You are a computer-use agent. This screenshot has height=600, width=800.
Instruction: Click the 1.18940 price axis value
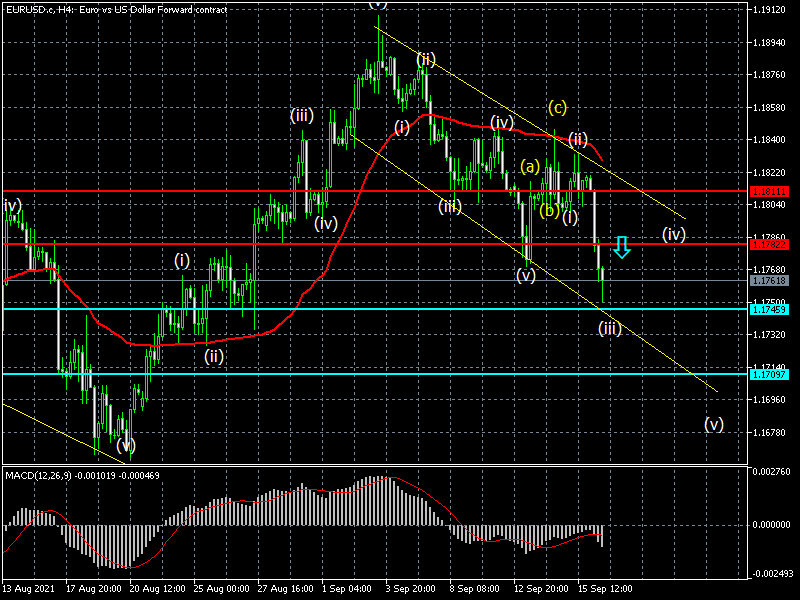769,42
